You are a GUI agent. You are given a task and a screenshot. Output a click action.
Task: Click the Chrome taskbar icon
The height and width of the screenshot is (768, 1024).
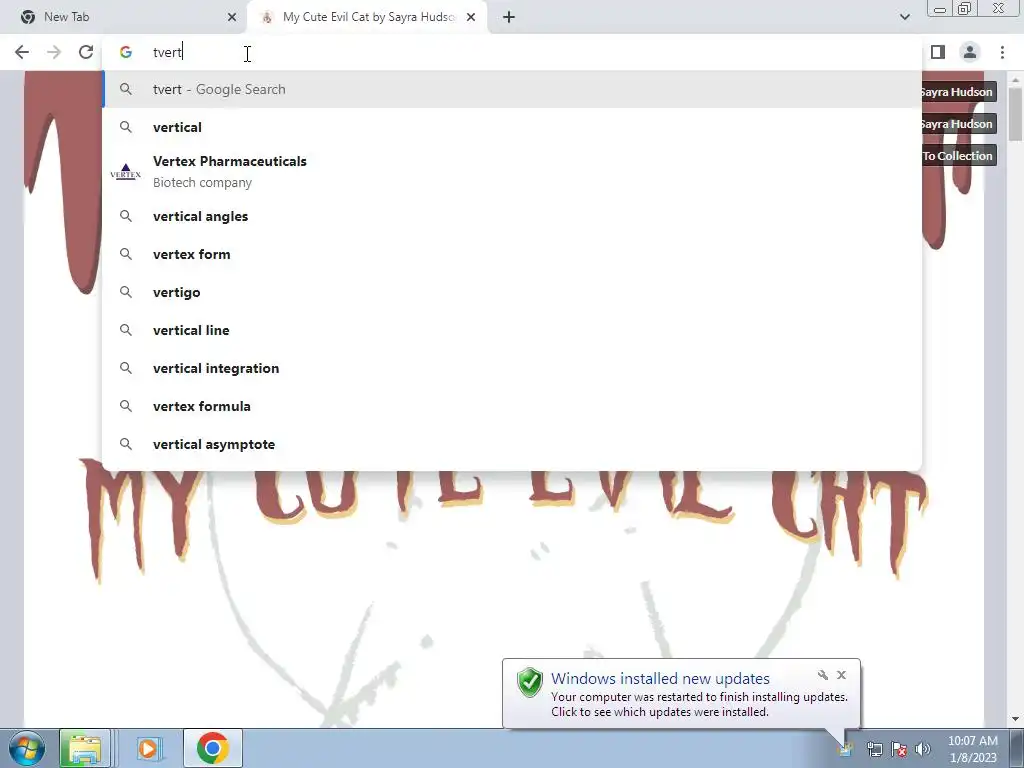pos(212,748)
